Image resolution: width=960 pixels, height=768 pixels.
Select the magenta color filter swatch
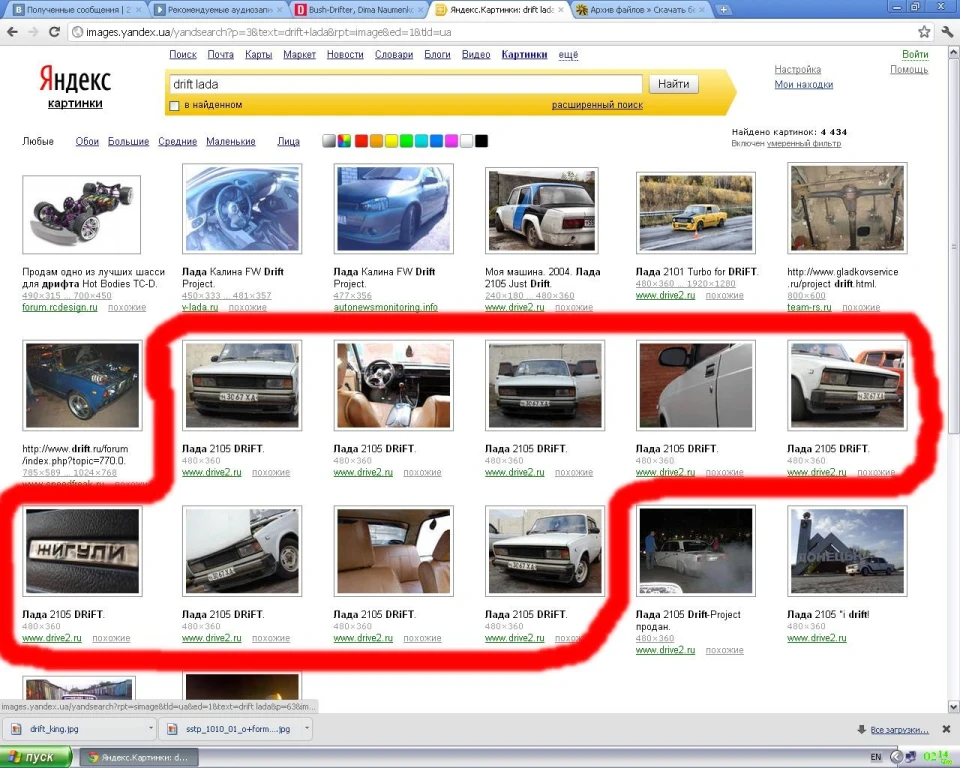tap(451, 141)
